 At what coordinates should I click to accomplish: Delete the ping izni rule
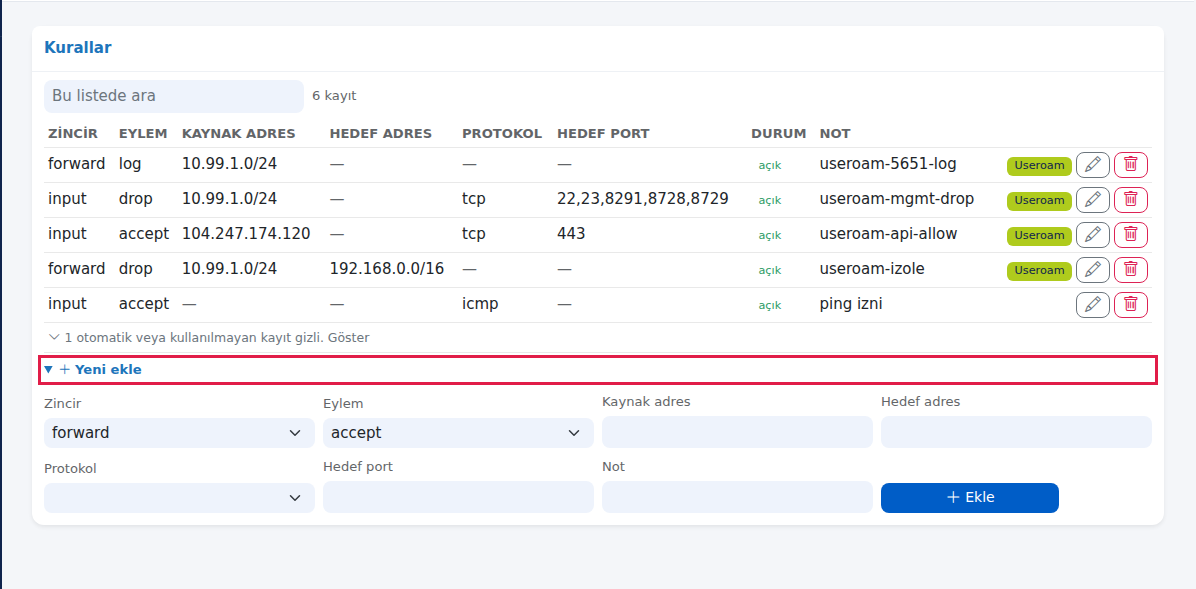[1130, 305]
